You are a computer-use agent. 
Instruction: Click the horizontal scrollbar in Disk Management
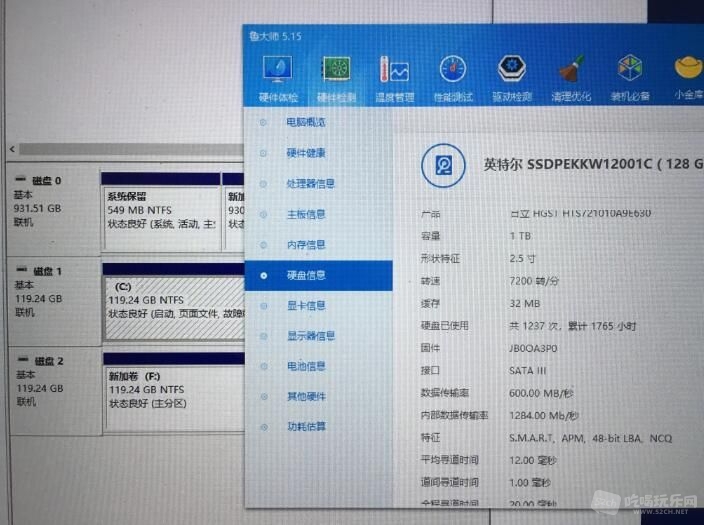tap(131, 149)
